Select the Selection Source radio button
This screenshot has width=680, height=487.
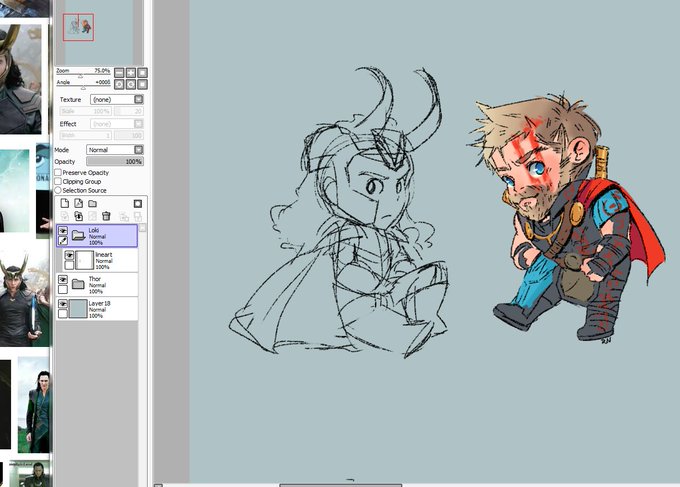coord(58,190)
